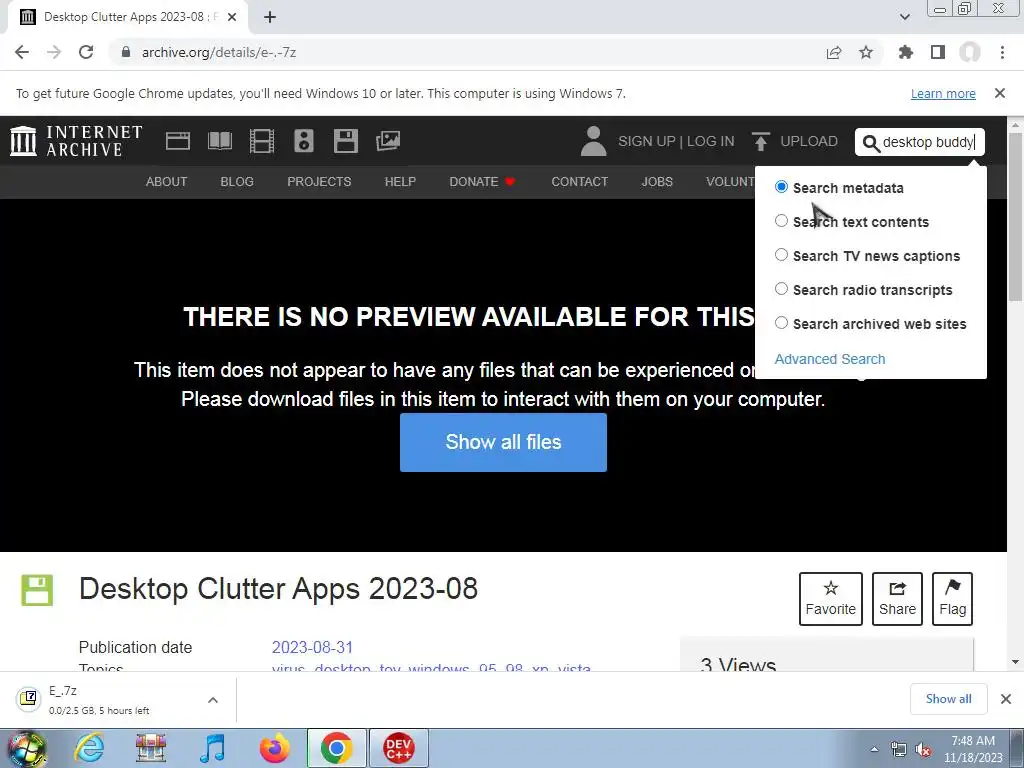Open the Learn more link
This screenshot has height=768, width=1024.
coord(943,93)
